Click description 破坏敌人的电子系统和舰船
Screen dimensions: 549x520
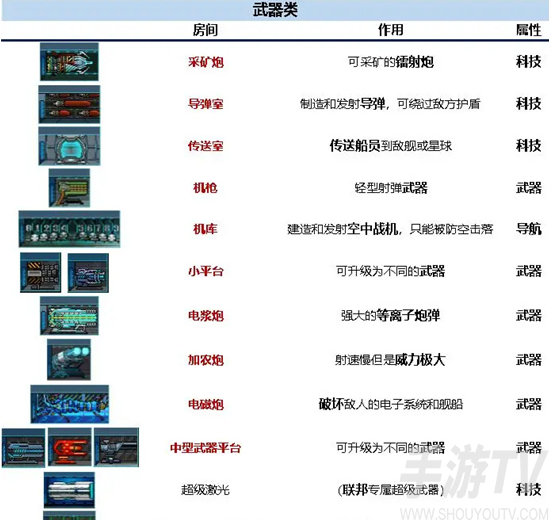391,404
